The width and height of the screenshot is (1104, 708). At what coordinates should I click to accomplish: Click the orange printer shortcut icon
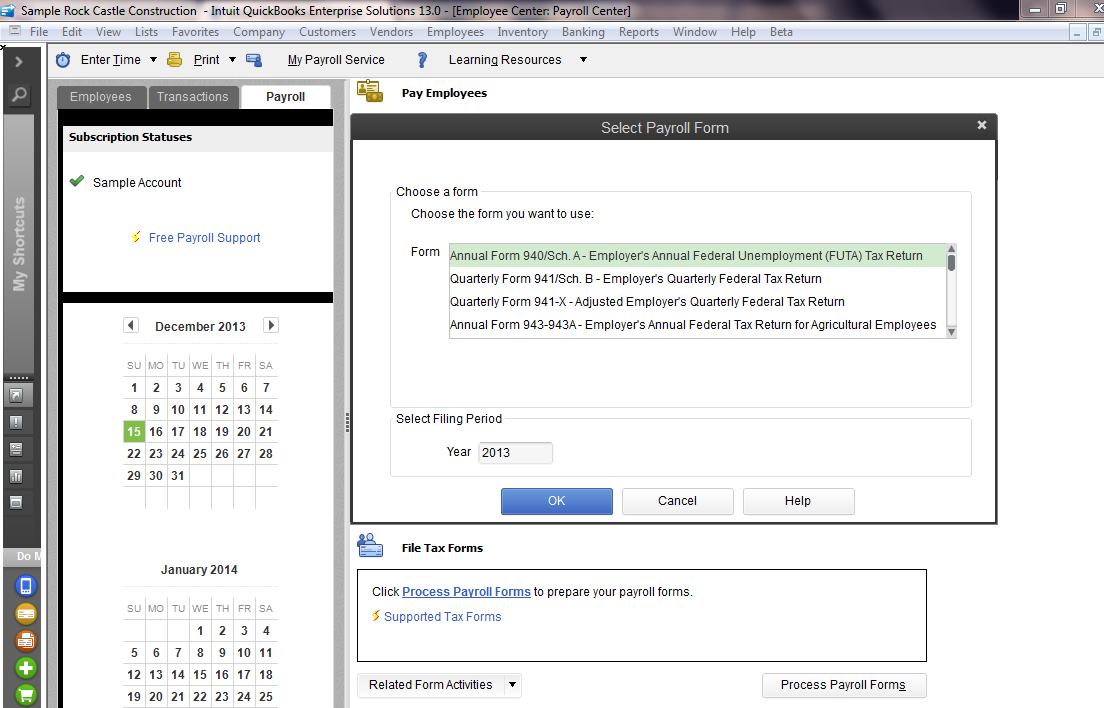pyautogui.click(x=26, y=641)
